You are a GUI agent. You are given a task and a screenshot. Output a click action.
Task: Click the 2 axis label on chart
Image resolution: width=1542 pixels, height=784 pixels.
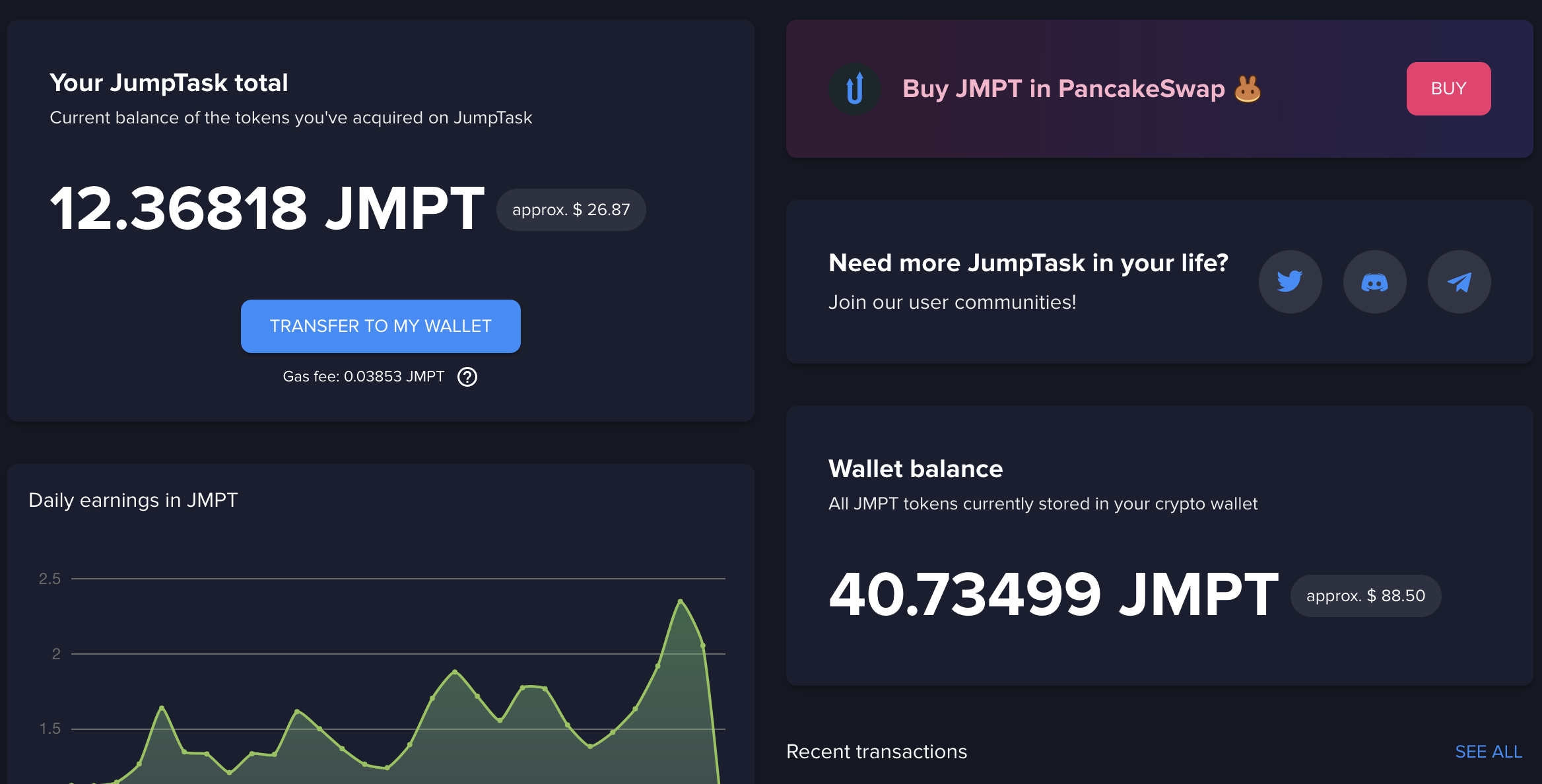(x=56, y=654)
